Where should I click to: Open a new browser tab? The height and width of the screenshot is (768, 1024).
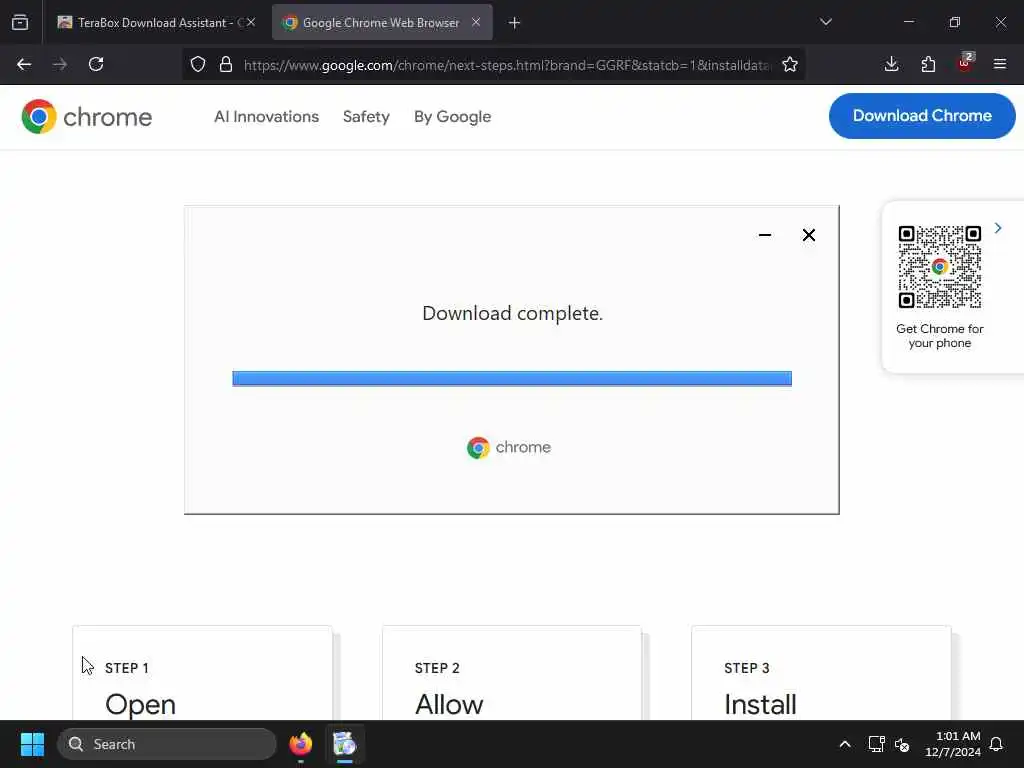[x=515, y=23]
